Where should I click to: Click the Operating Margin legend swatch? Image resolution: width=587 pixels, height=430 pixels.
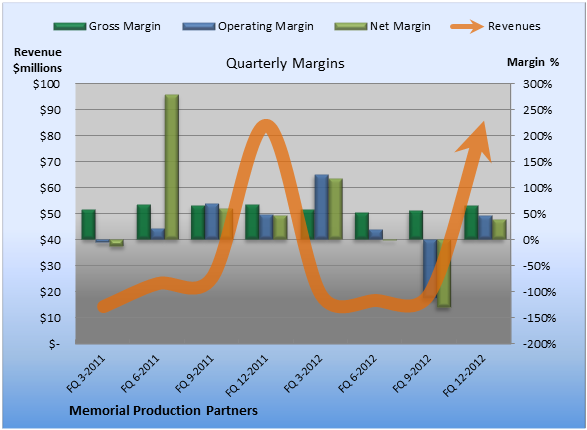(199, 26)
